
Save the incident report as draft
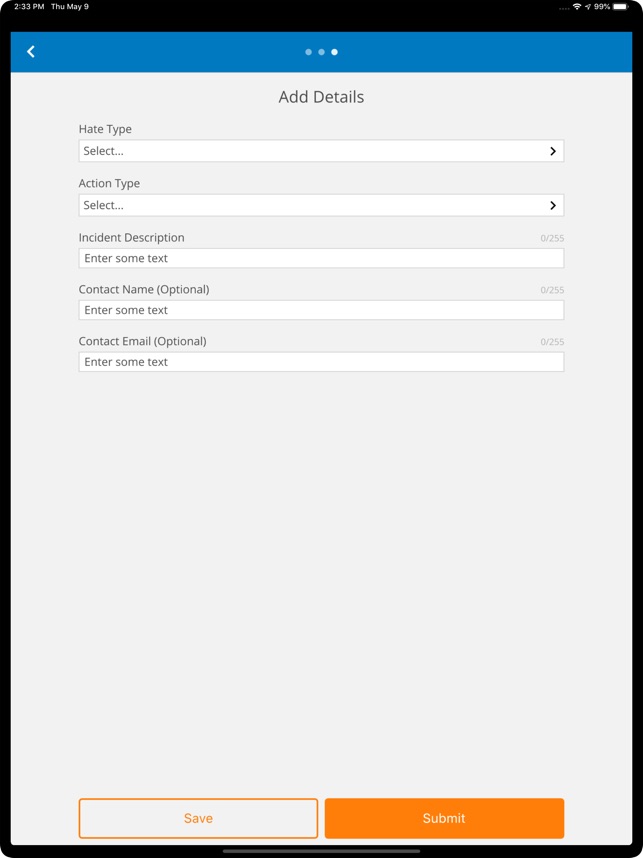click(198, 818)
